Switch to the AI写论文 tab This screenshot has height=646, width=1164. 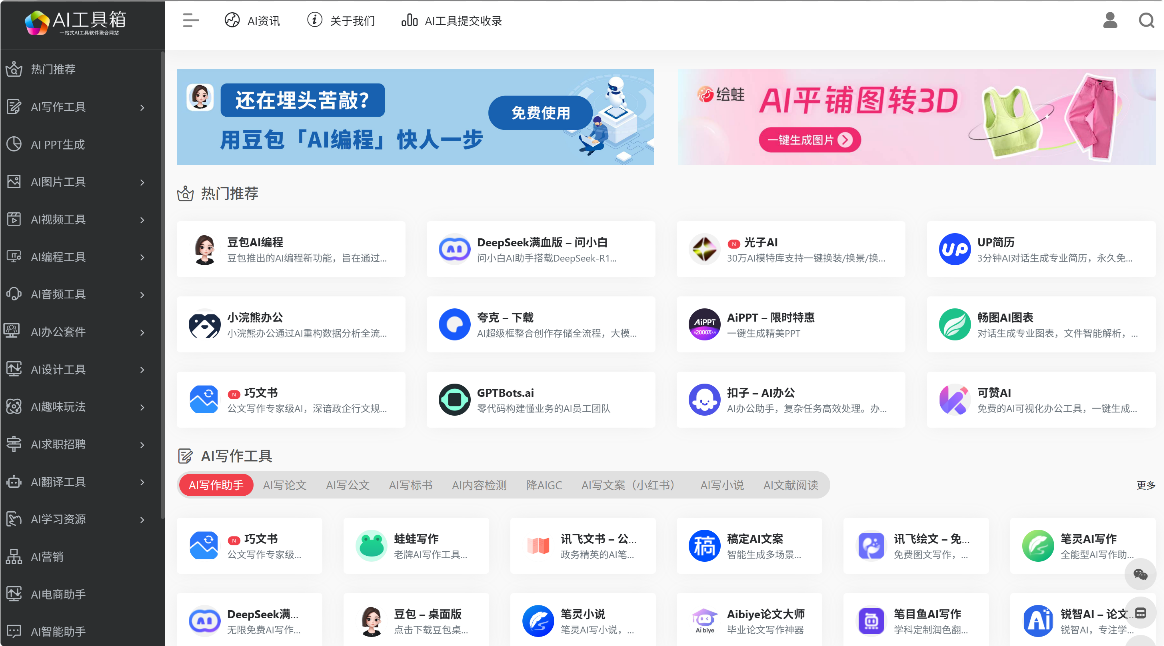(284, 485)
